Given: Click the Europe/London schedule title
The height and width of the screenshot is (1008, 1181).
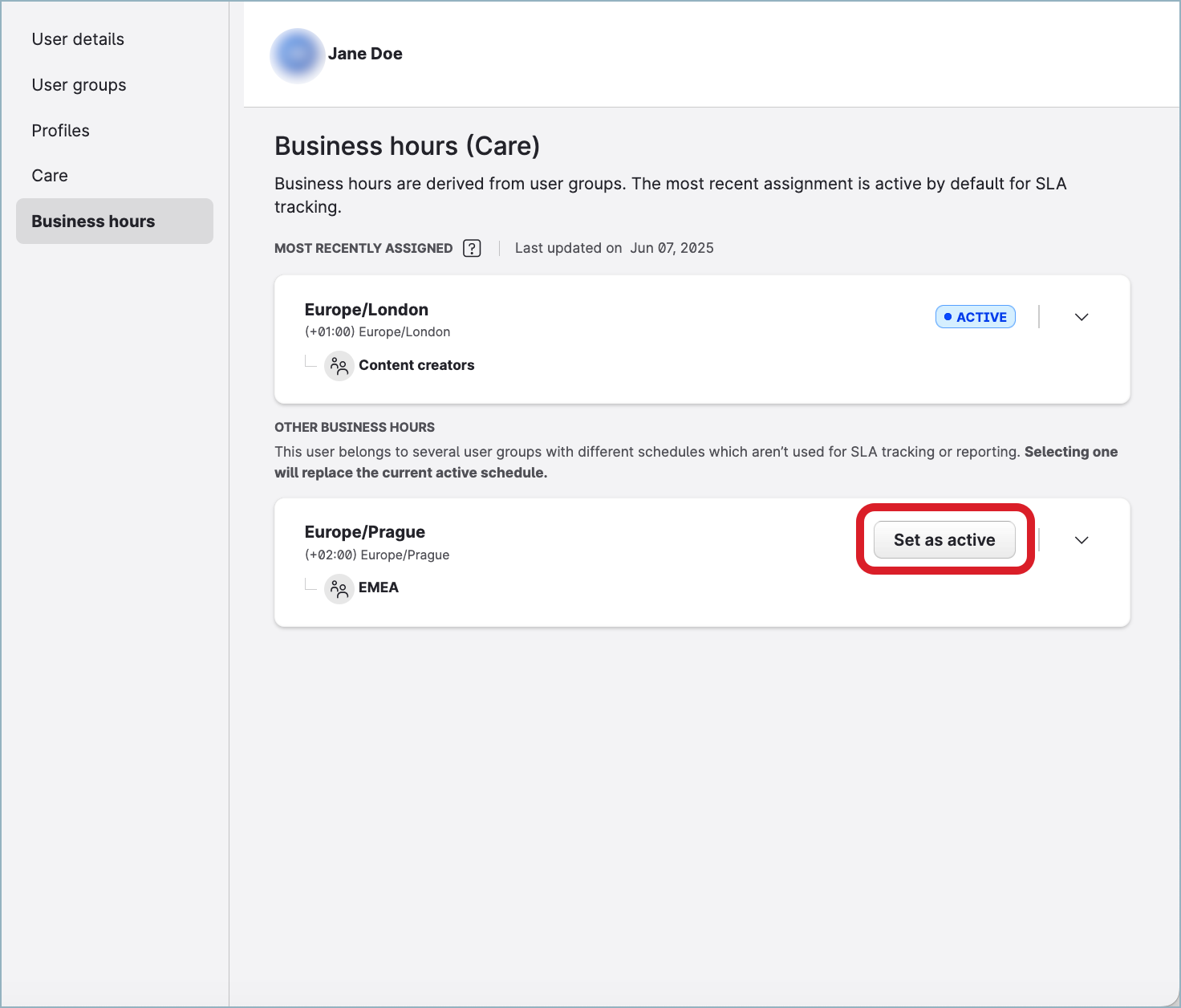Looking at the screenshot, I should click(x=366, y=310).
